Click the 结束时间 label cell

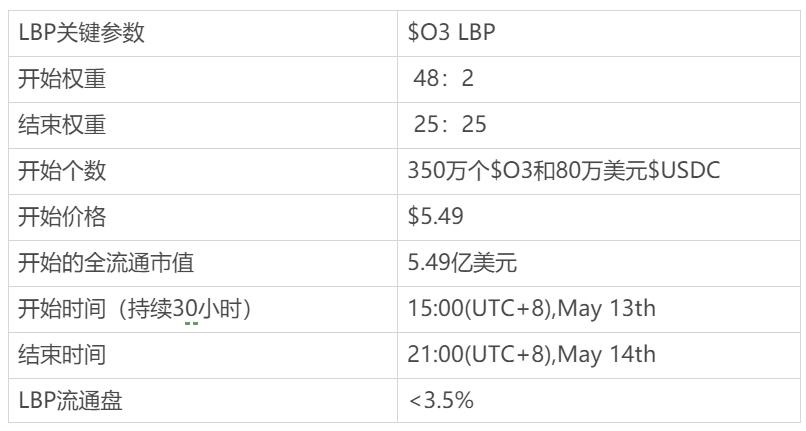click(62, 355)
